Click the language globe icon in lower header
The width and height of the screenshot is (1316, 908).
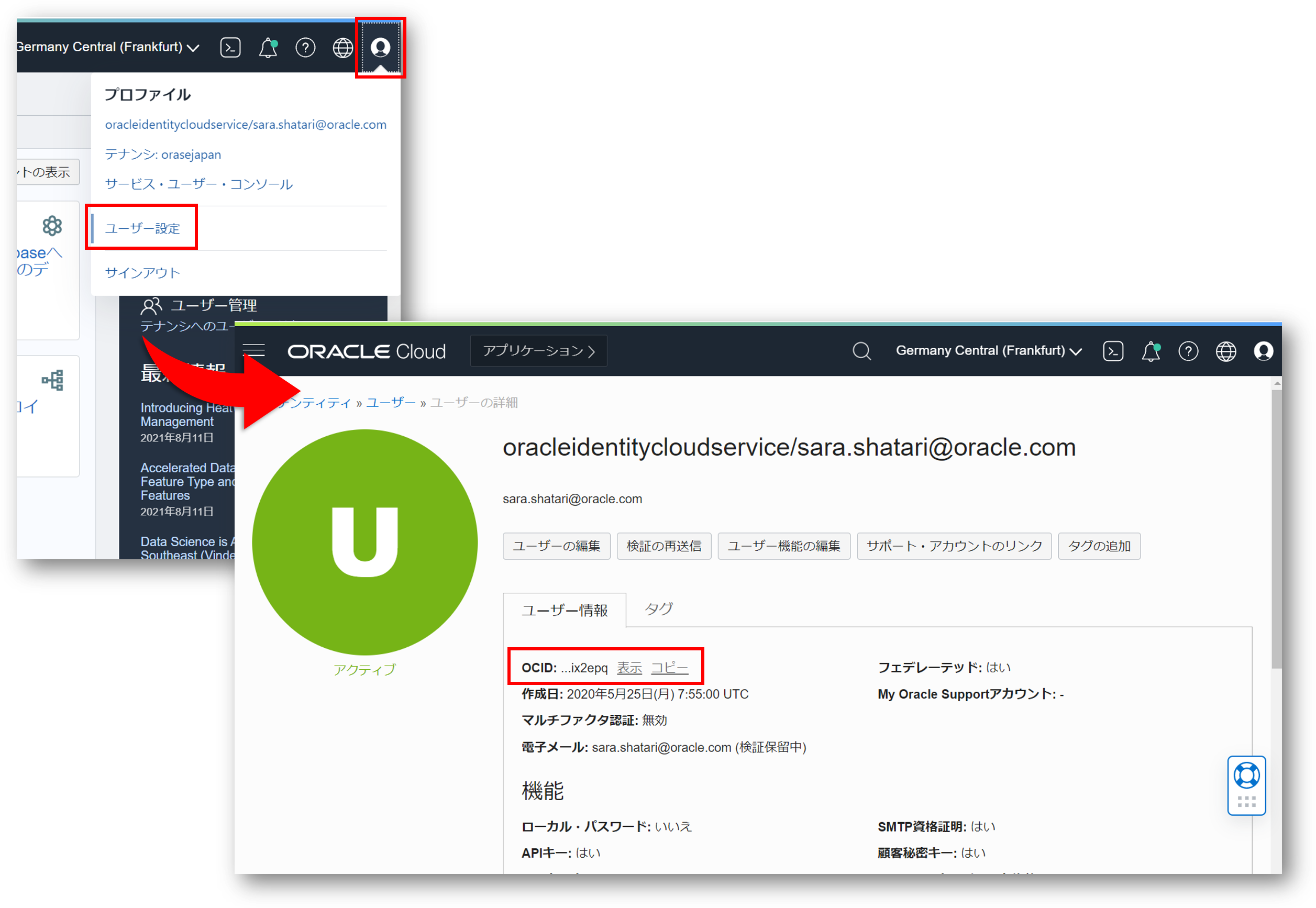(1225, 351)
